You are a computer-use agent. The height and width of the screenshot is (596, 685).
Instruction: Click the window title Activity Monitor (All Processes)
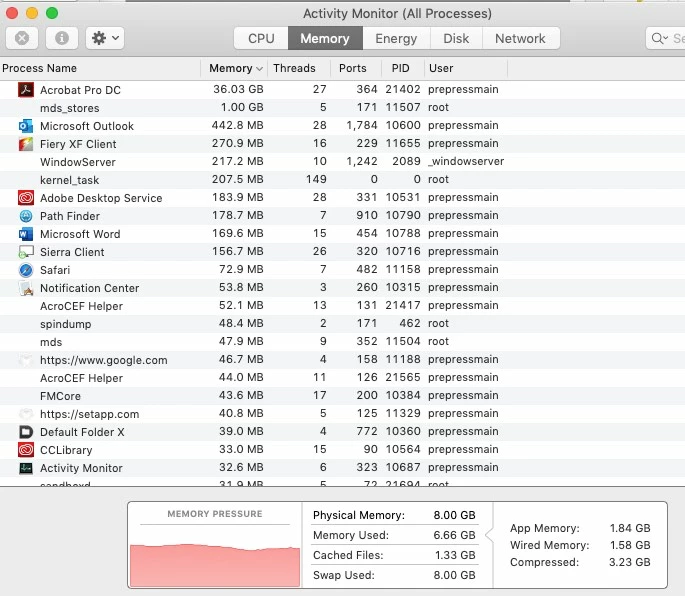pyautogui.click(x=397, y=14)
